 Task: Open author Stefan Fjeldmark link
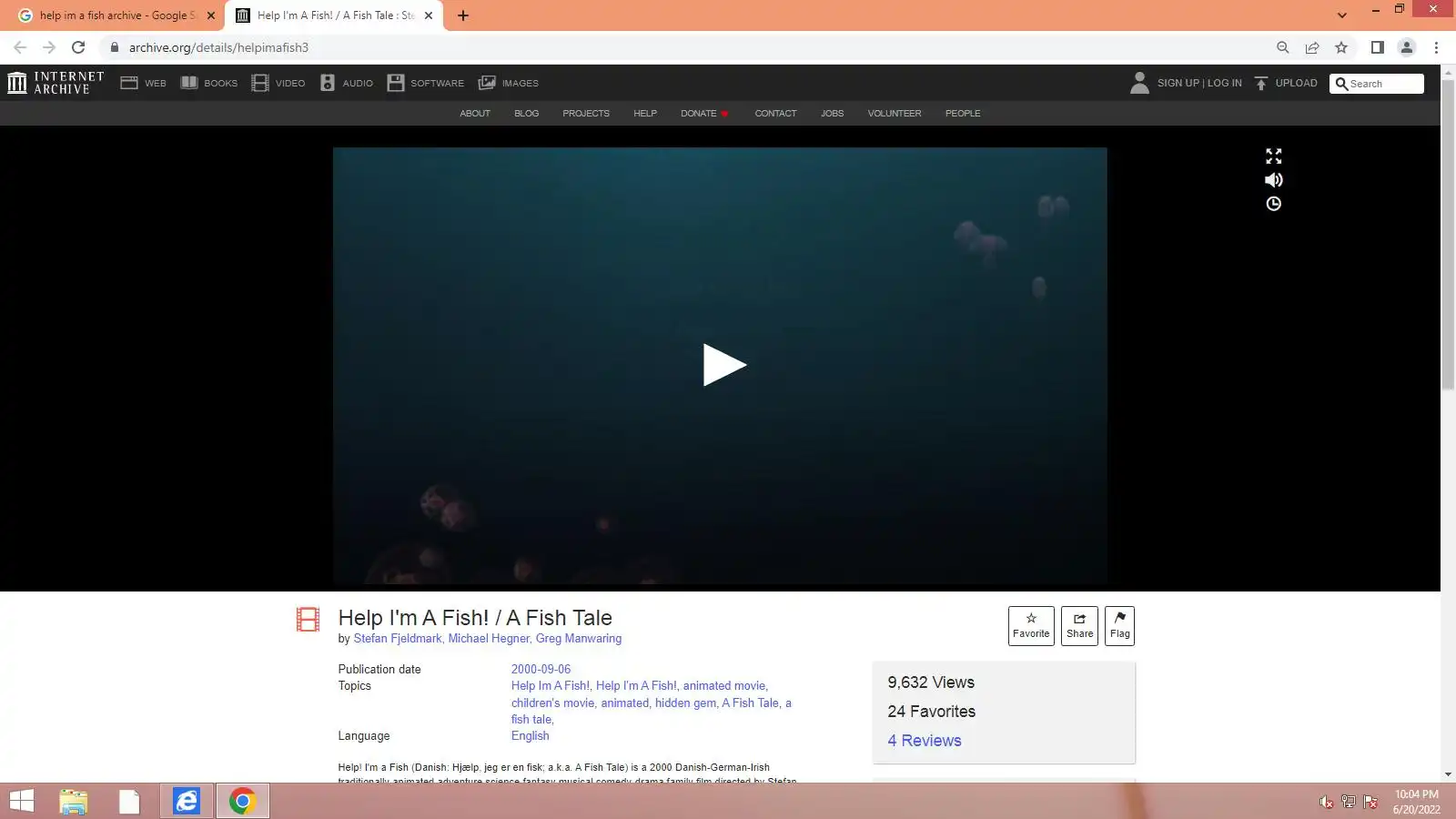click(x=398, y=639)
